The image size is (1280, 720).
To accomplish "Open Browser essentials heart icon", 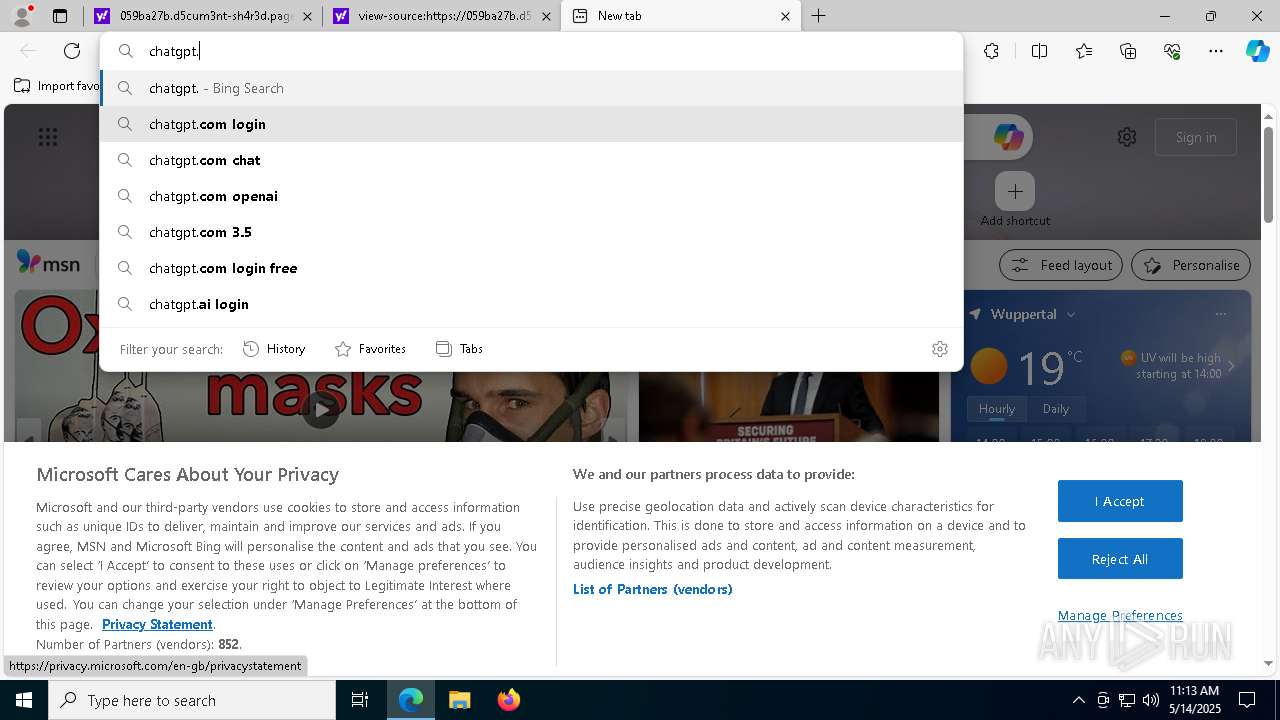I will coord(1172,51).
